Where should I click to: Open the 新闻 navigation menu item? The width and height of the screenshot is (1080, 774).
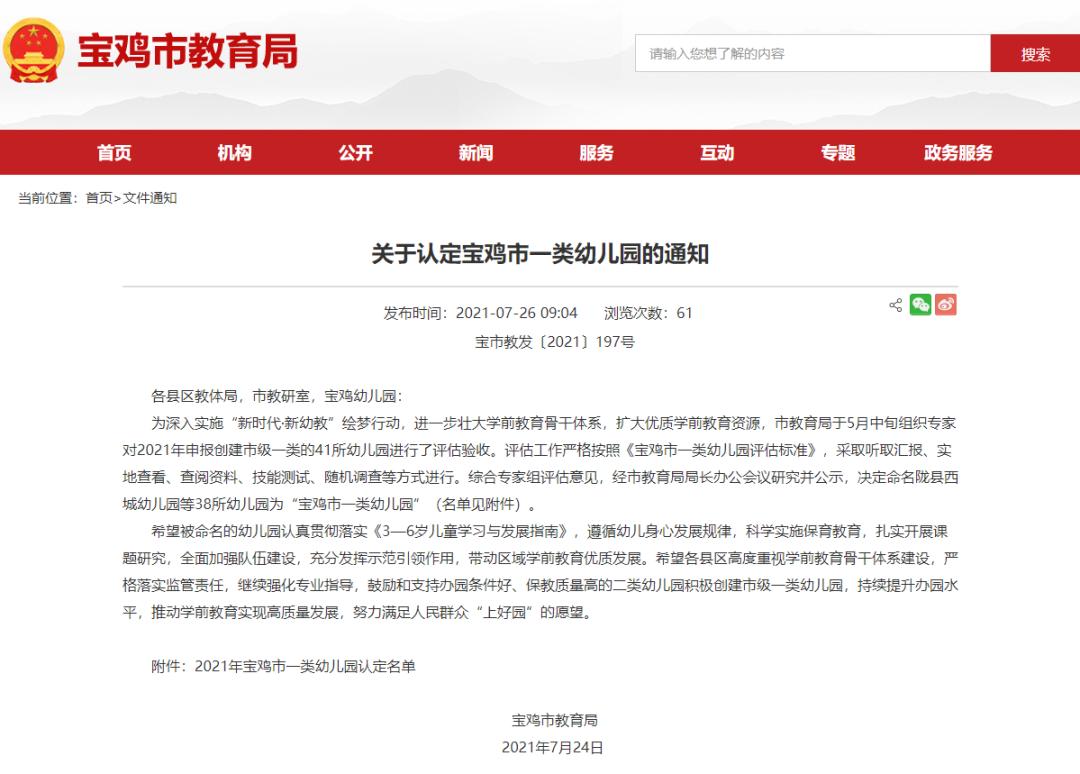point(476,153)
